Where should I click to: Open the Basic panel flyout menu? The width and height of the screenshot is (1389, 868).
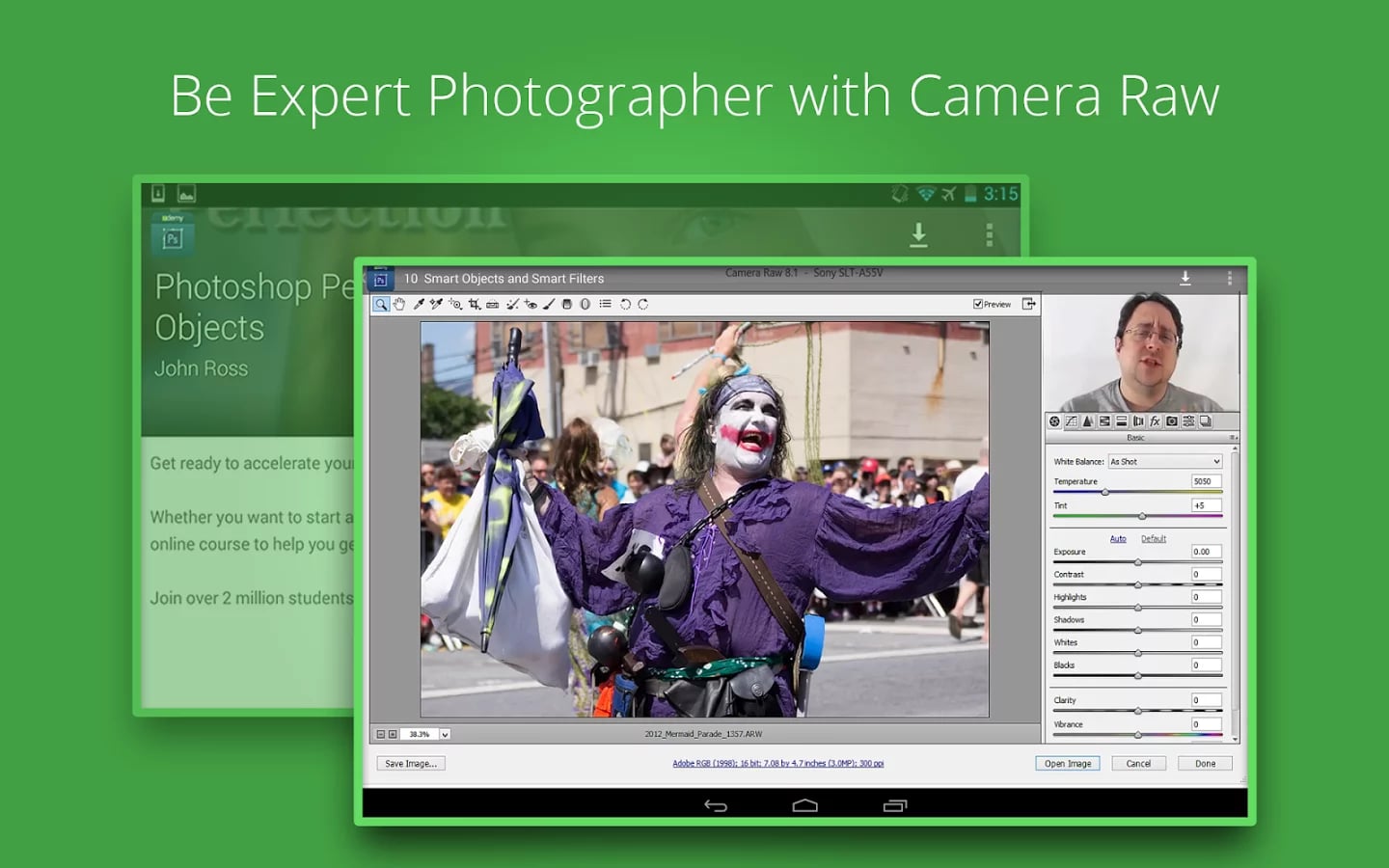[x=1233, y=438]
